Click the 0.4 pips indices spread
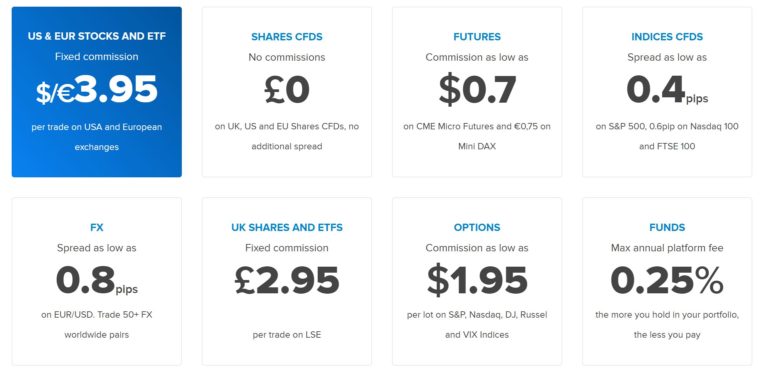768x377 pixels. pyautogui.click(x=667, y=90)
